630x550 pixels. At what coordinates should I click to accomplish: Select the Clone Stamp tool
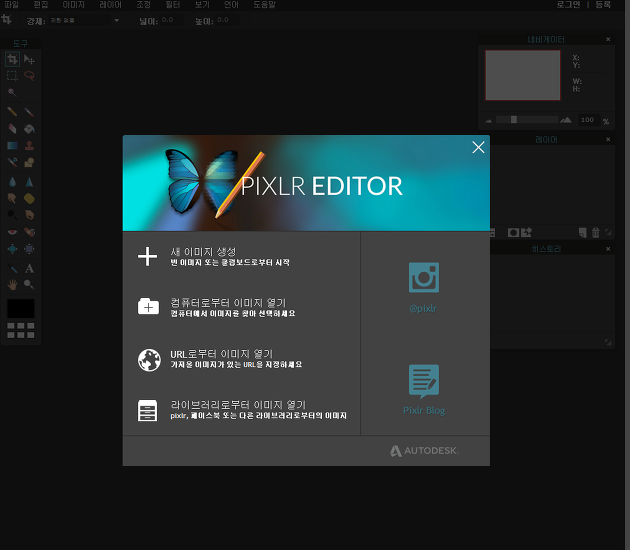[x=29, y=145]
